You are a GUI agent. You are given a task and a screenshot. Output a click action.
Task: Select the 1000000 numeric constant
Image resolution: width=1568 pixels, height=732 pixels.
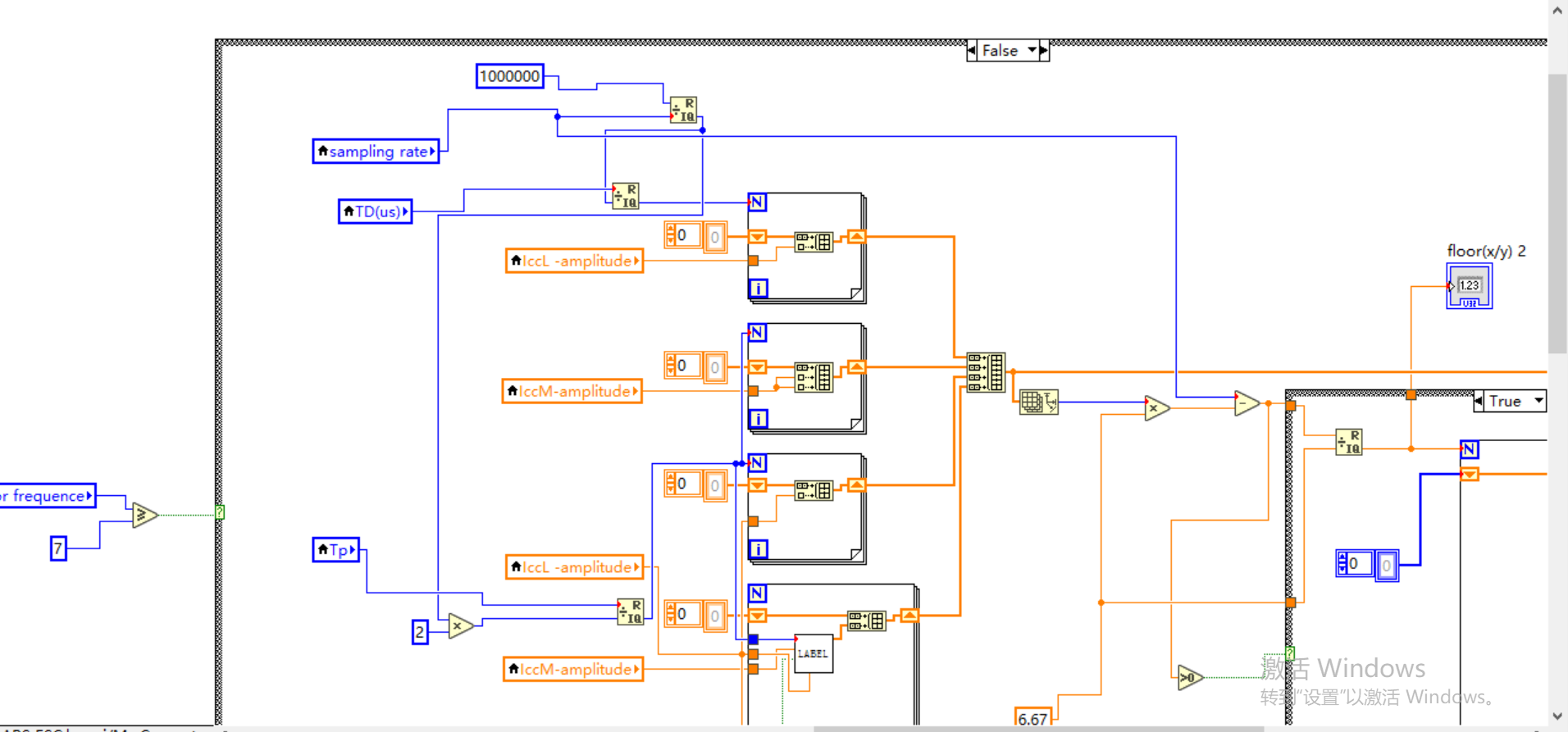[509, 76]
